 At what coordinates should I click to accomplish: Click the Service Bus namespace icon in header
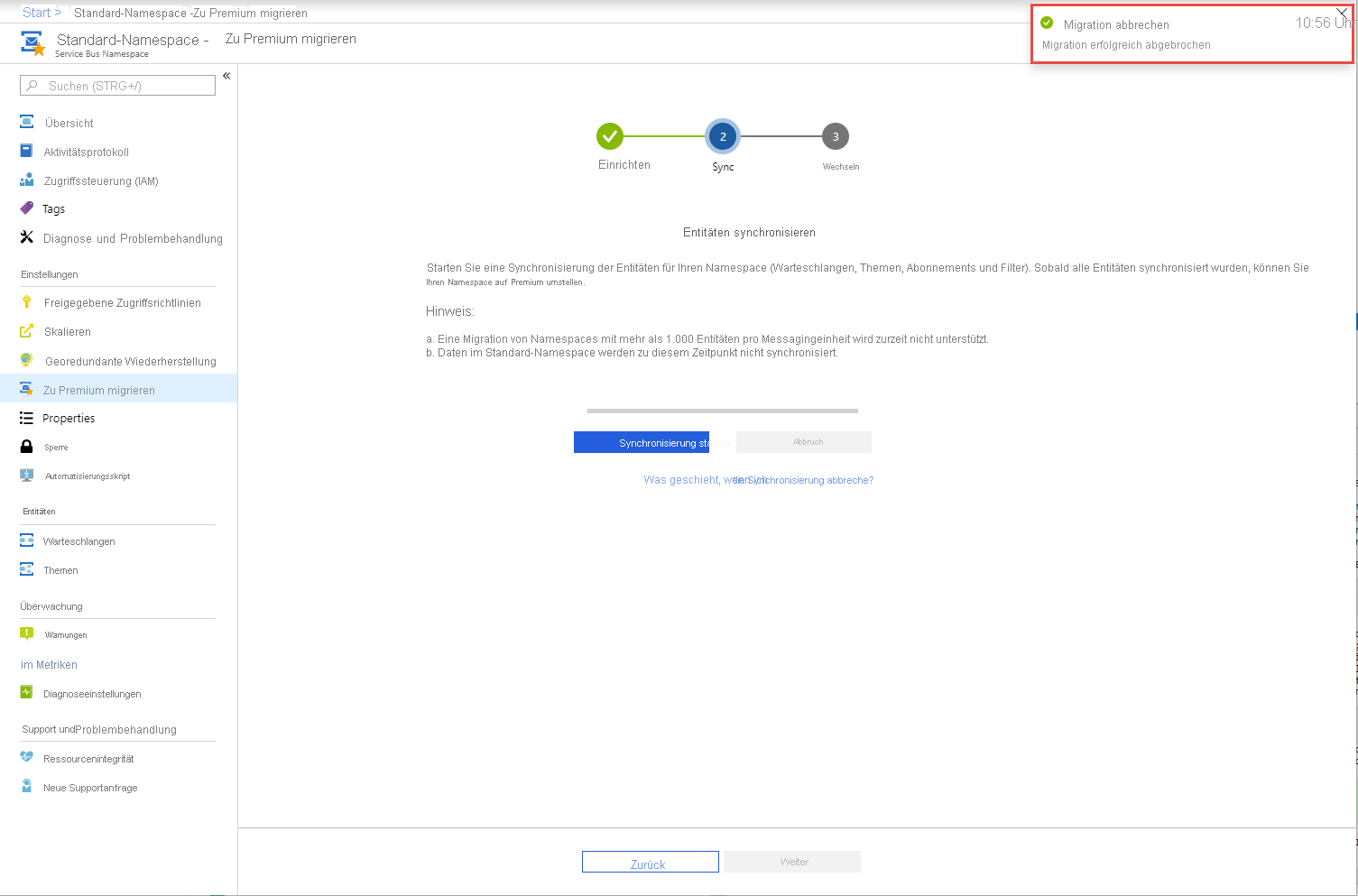(32, 43)
